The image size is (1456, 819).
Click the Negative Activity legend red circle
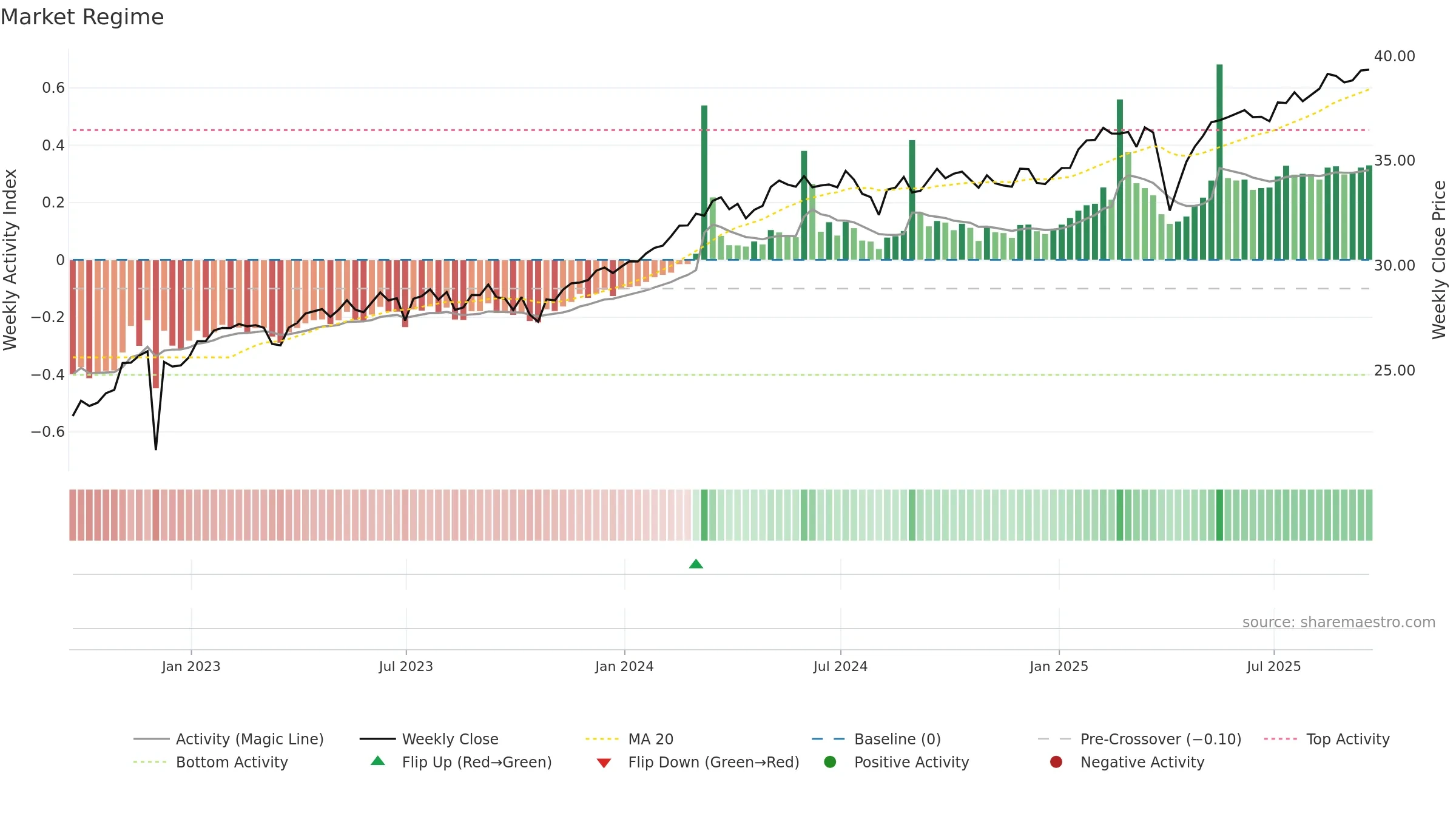point(1056,761)
